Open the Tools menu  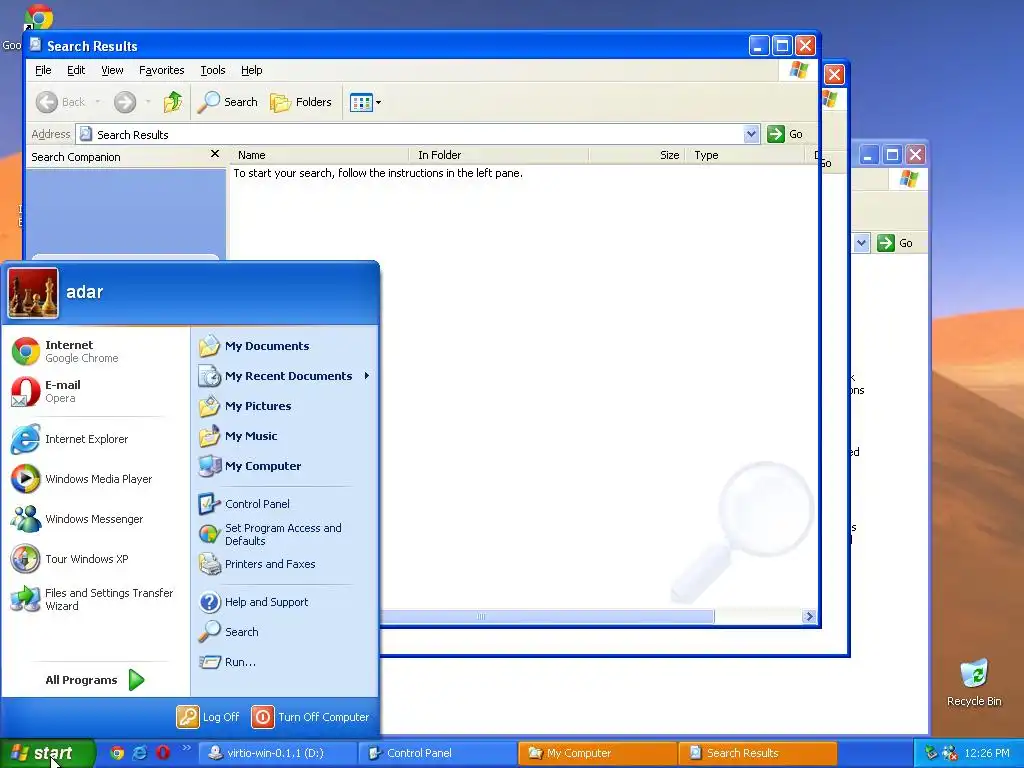tap(213, 70)
